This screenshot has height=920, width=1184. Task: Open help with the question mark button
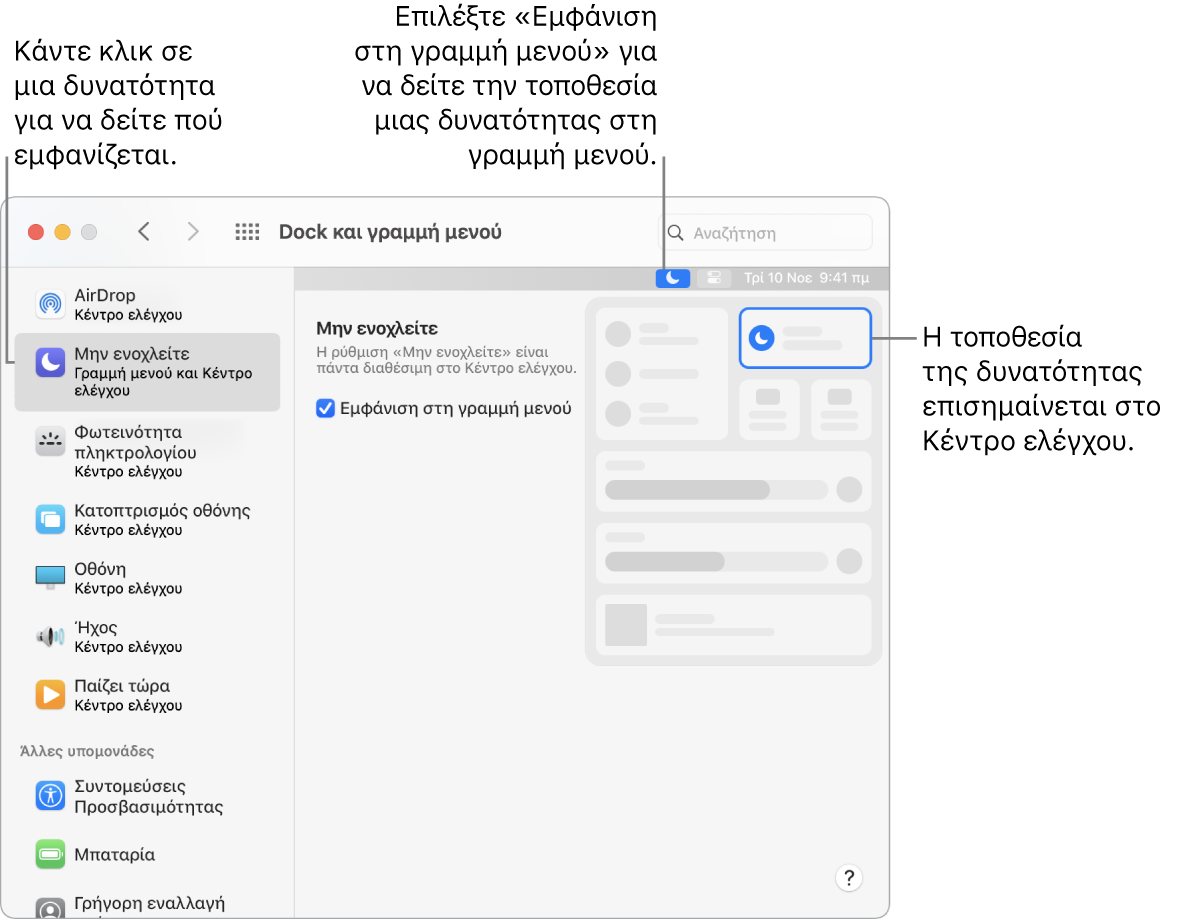tap(849, 878)
